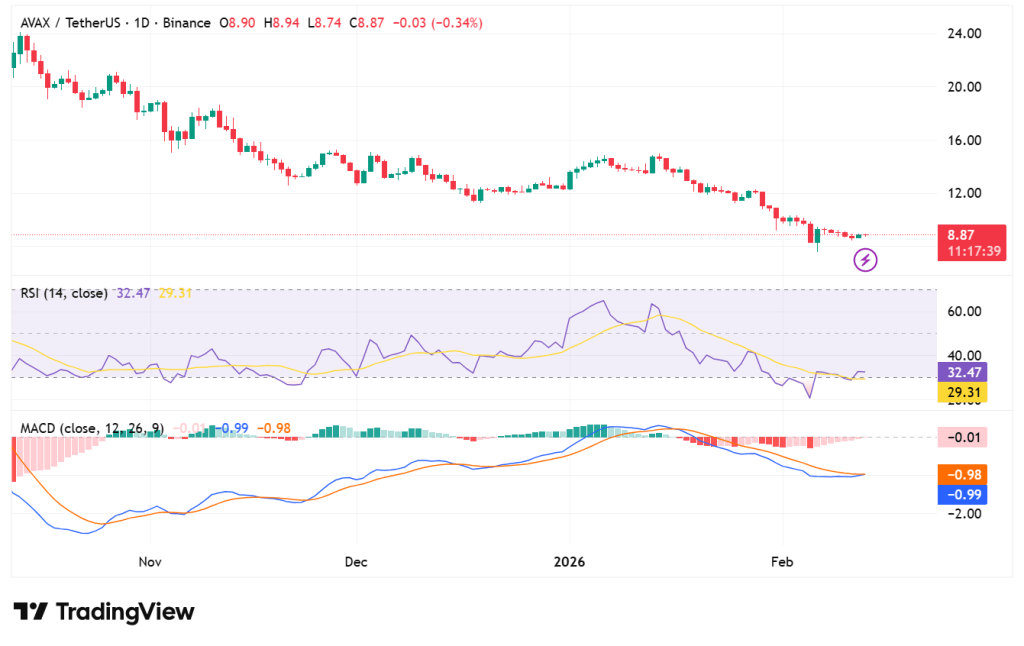1024x646 pixels.
Task: Click the 2026 date label on time axis
Action: tap(569, 562)
